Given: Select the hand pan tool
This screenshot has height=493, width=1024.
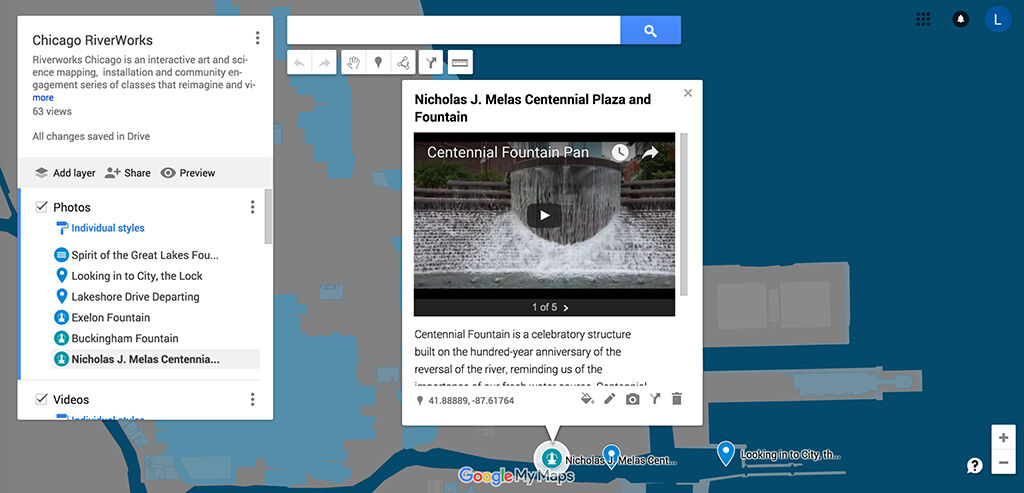Looking at the screenshot, I should (x=353, y=63).
